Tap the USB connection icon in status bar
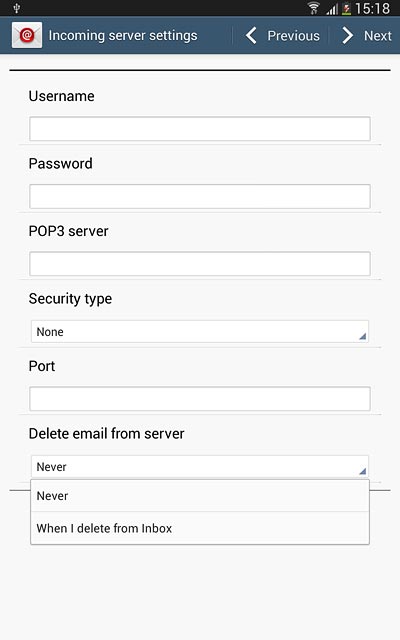 click(17, 8)
